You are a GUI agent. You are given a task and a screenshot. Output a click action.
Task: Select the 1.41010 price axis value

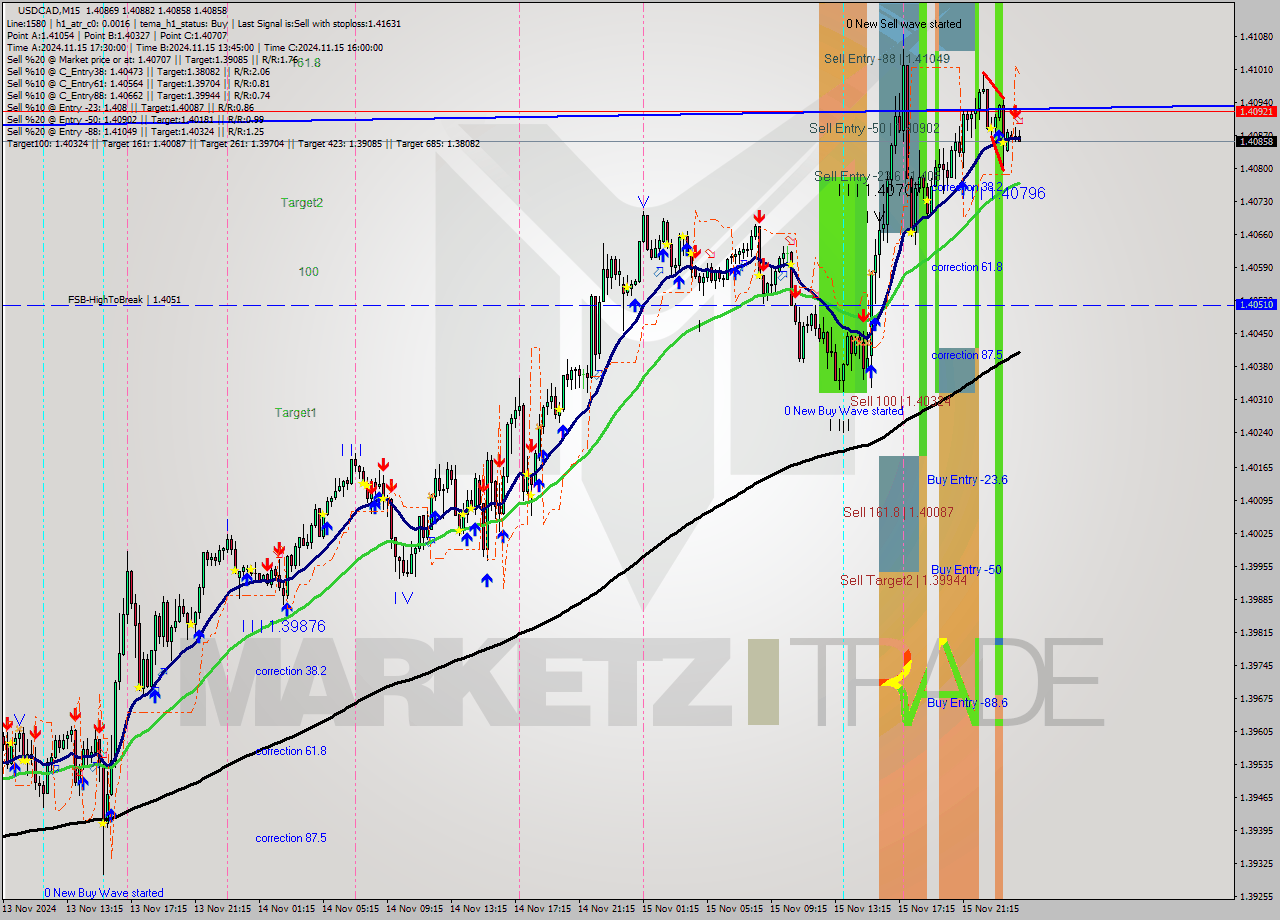tap(1255, 70)
